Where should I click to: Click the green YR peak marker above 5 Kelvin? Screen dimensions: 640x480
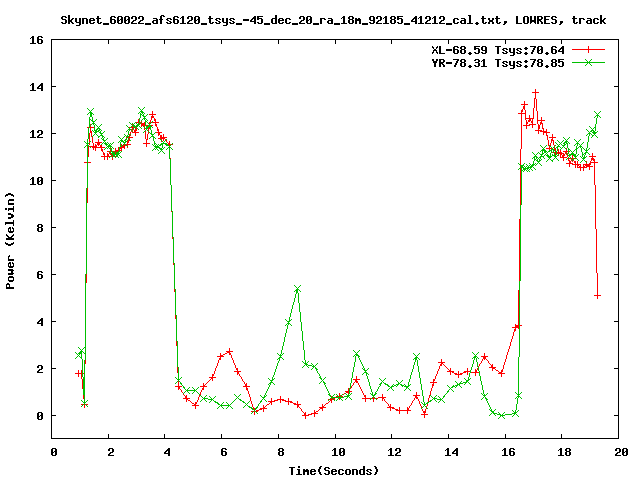(297, 289)
